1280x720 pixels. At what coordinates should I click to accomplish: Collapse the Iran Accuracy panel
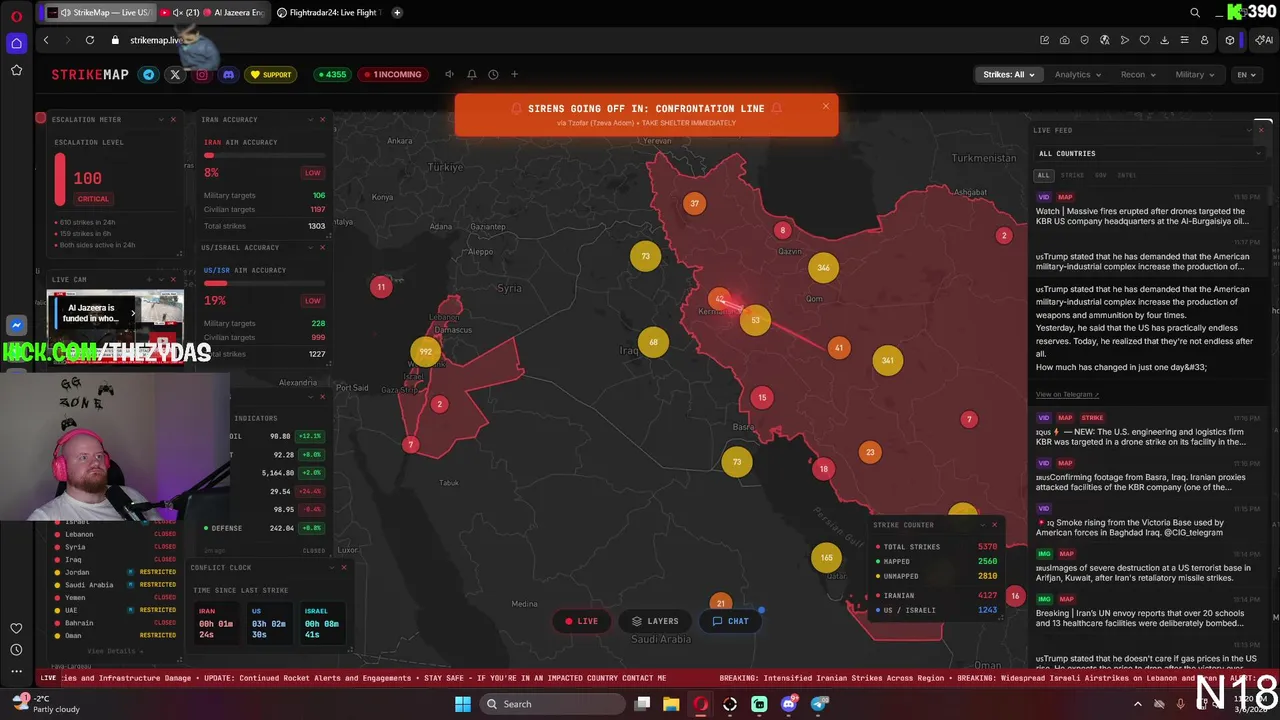[x=310, y=119]
